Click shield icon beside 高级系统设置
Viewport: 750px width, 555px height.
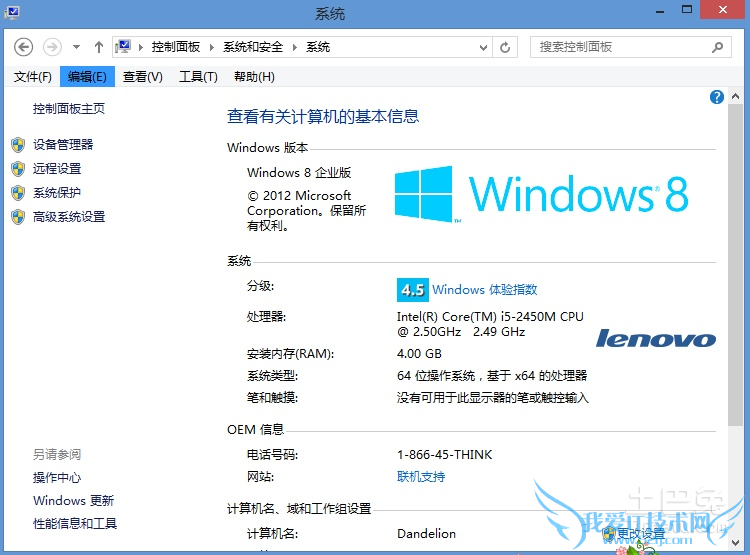tap(18, 217)
